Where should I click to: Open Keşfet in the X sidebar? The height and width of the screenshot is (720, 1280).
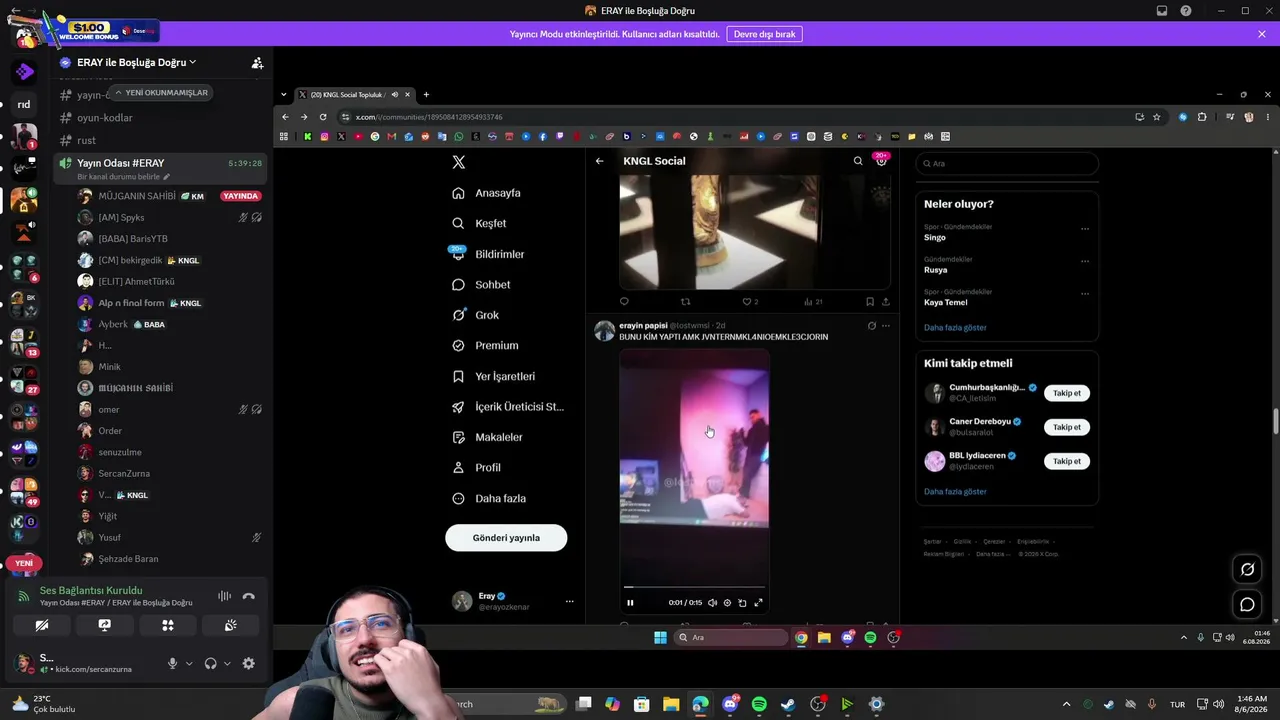click(479, 223)
